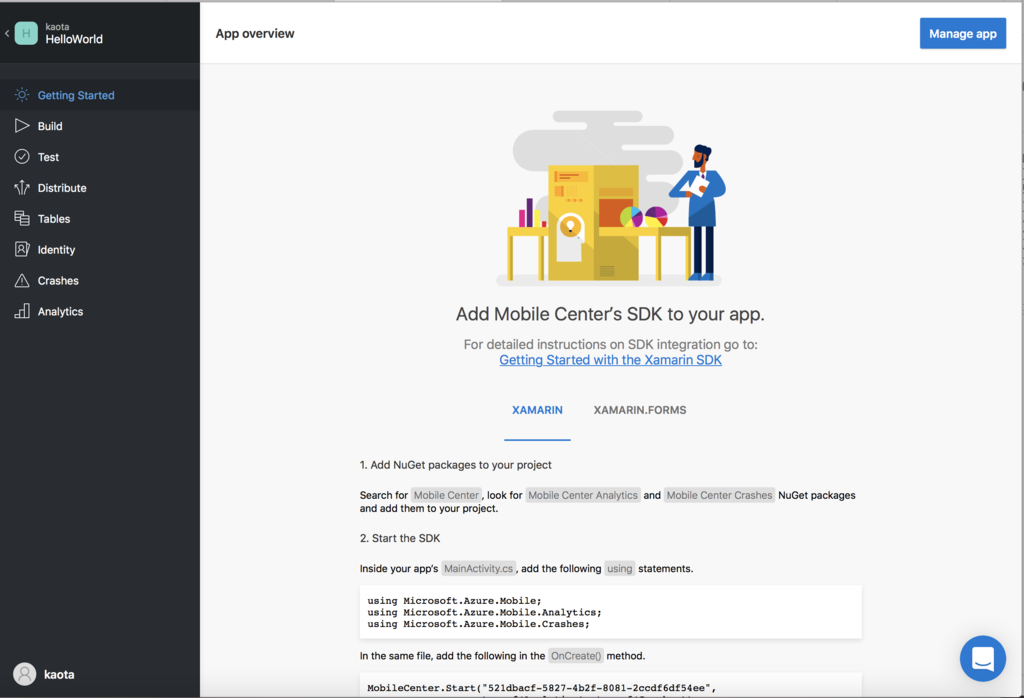Click the Crashes warning triangle icon
The height and width of the screenshot is (698, 1024).
22,280
